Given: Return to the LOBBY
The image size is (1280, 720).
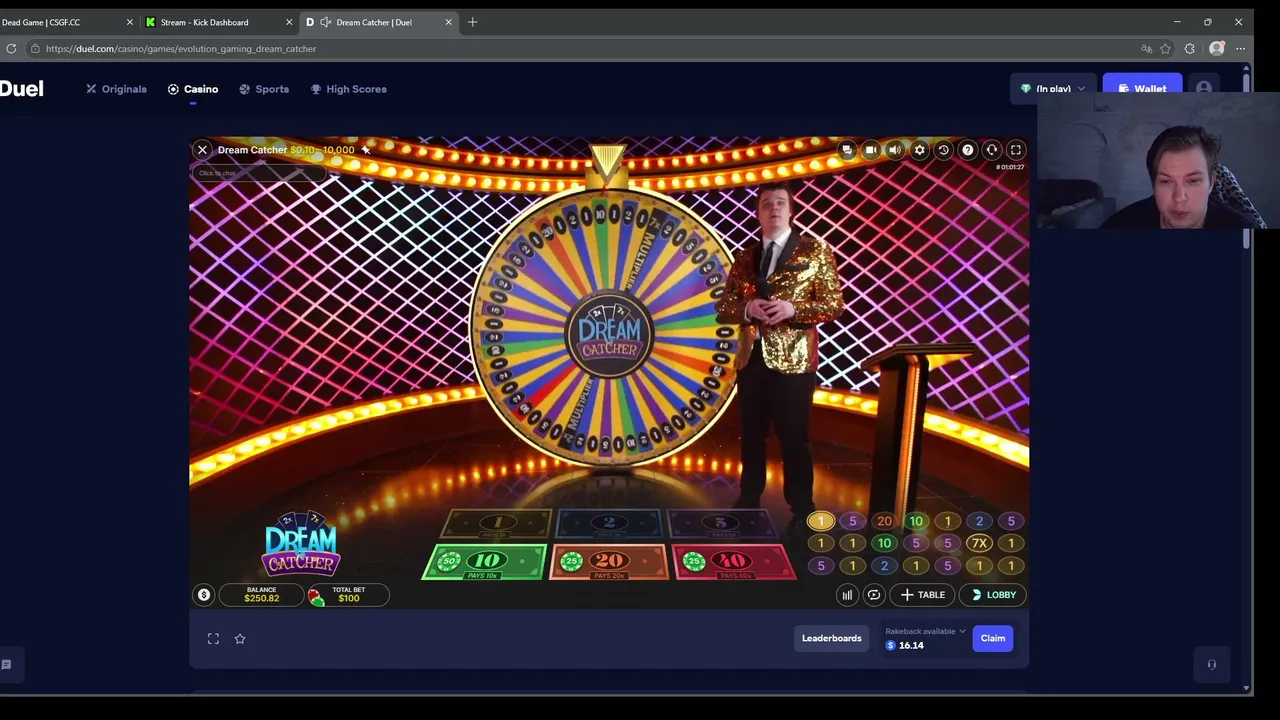Looking at the screenshot, I should click(x=993, y=595).
